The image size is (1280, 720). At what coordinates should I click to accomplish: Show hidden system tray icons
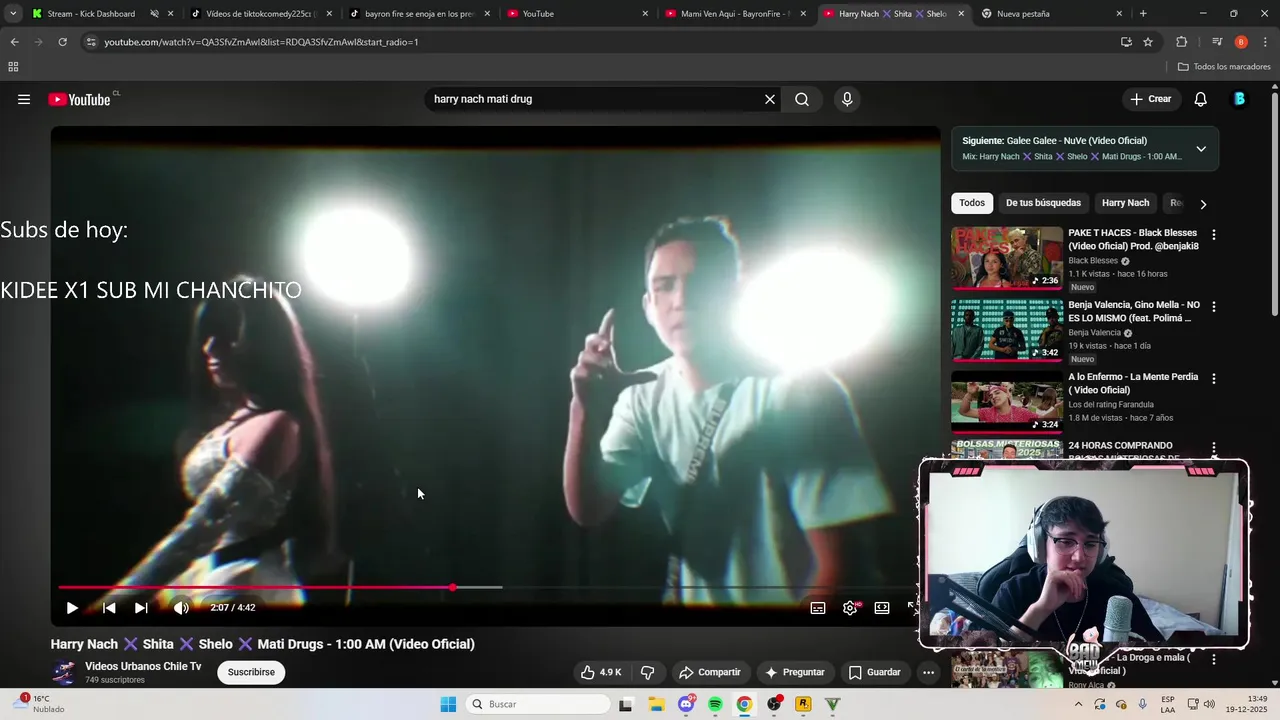[1078, 704]
